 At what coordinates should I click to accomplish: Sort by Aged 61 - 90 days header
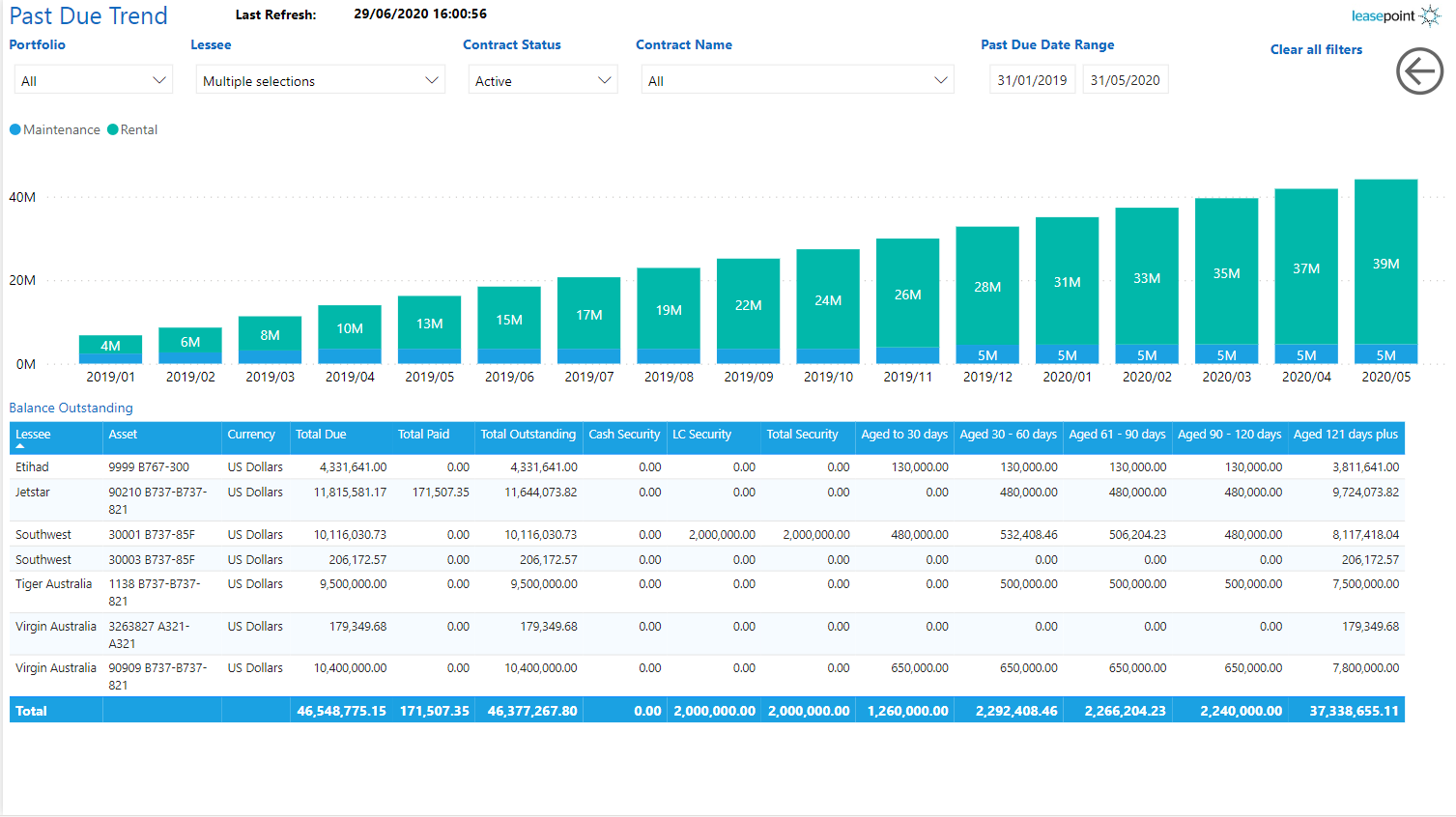click(x=1117, y=437)
